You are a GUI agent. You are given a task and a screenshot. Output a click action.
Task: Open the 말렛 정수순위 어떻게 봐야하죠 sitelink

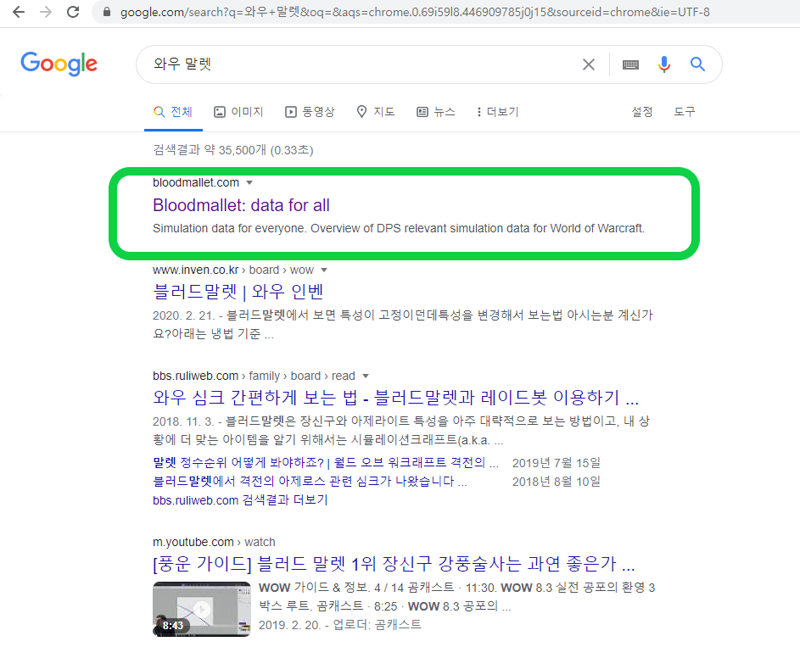click(326, 463)
